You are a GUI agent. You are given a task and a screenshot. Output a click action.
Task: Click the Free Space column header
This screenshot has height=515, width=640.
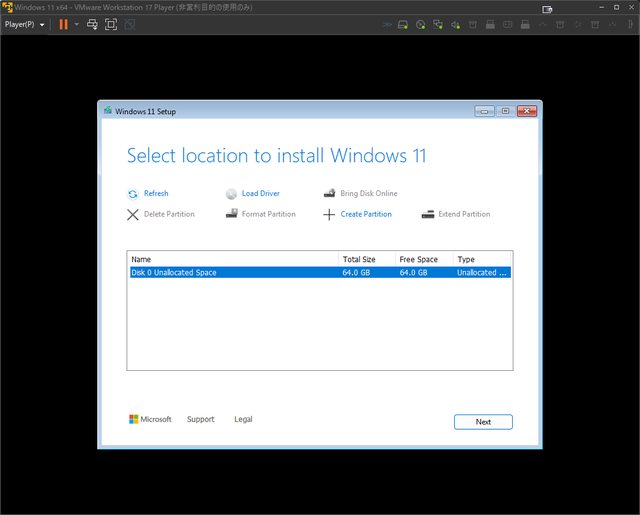(423, 259)
